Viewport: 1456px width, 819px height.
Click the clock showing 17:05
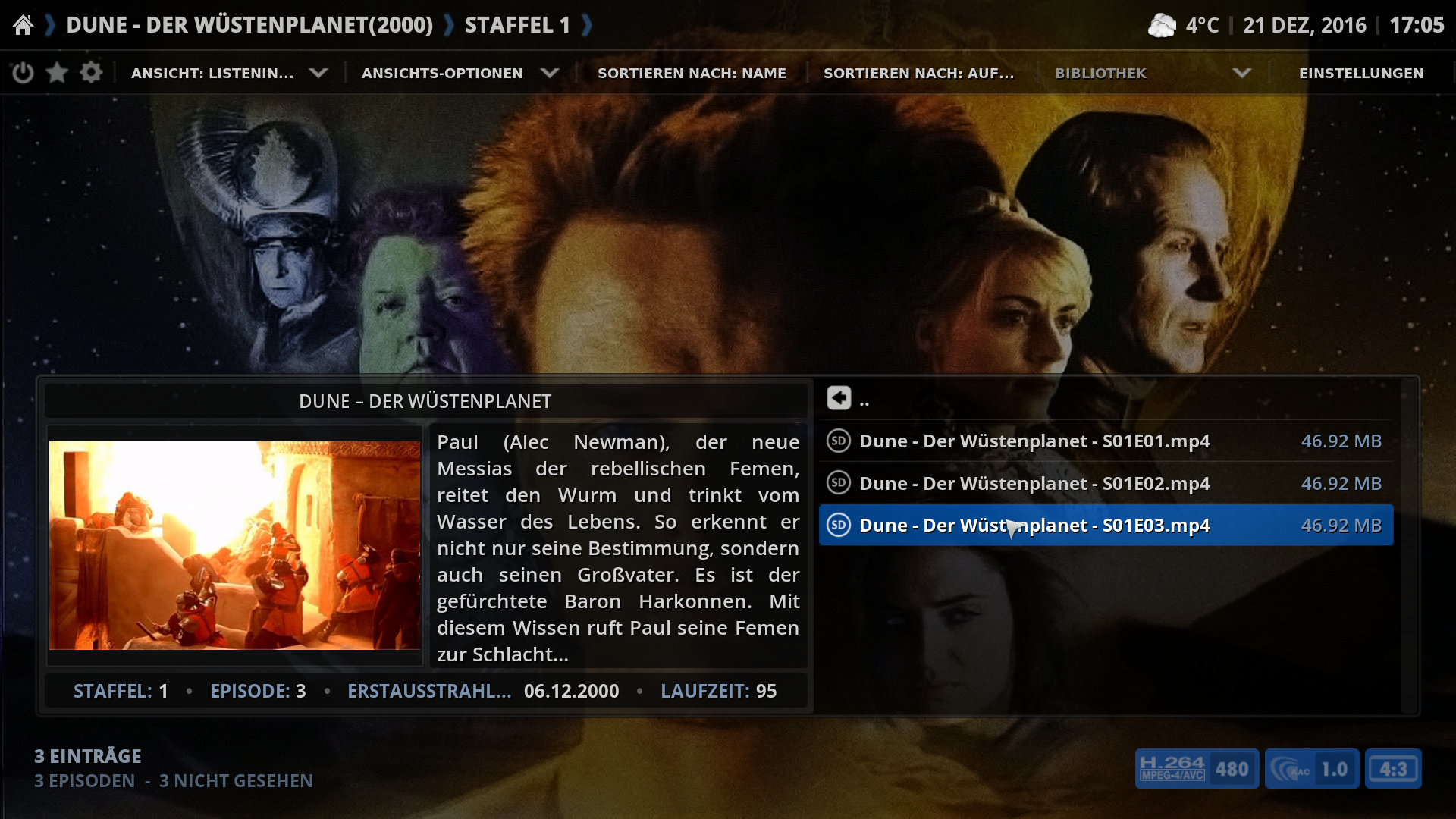[x=1417, y=25]
